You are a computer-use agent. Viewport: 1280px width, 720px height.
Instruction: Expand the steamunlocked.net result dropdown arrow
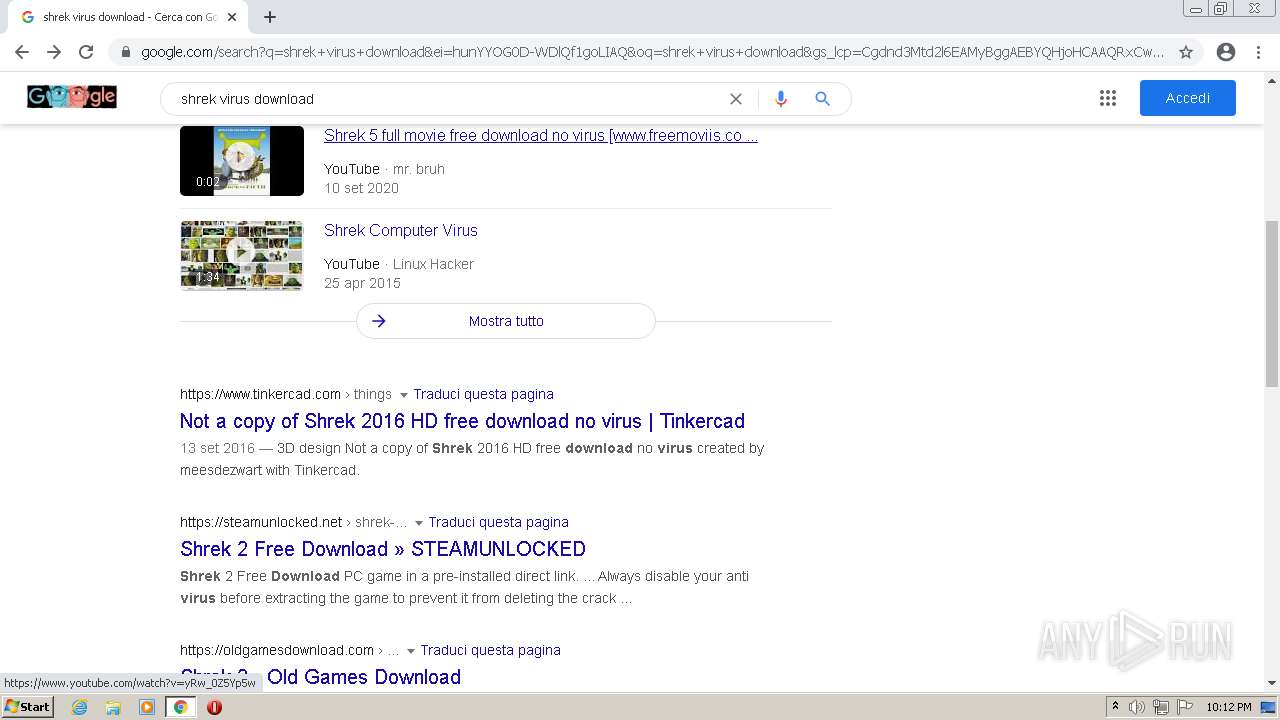tap(419, 523)
